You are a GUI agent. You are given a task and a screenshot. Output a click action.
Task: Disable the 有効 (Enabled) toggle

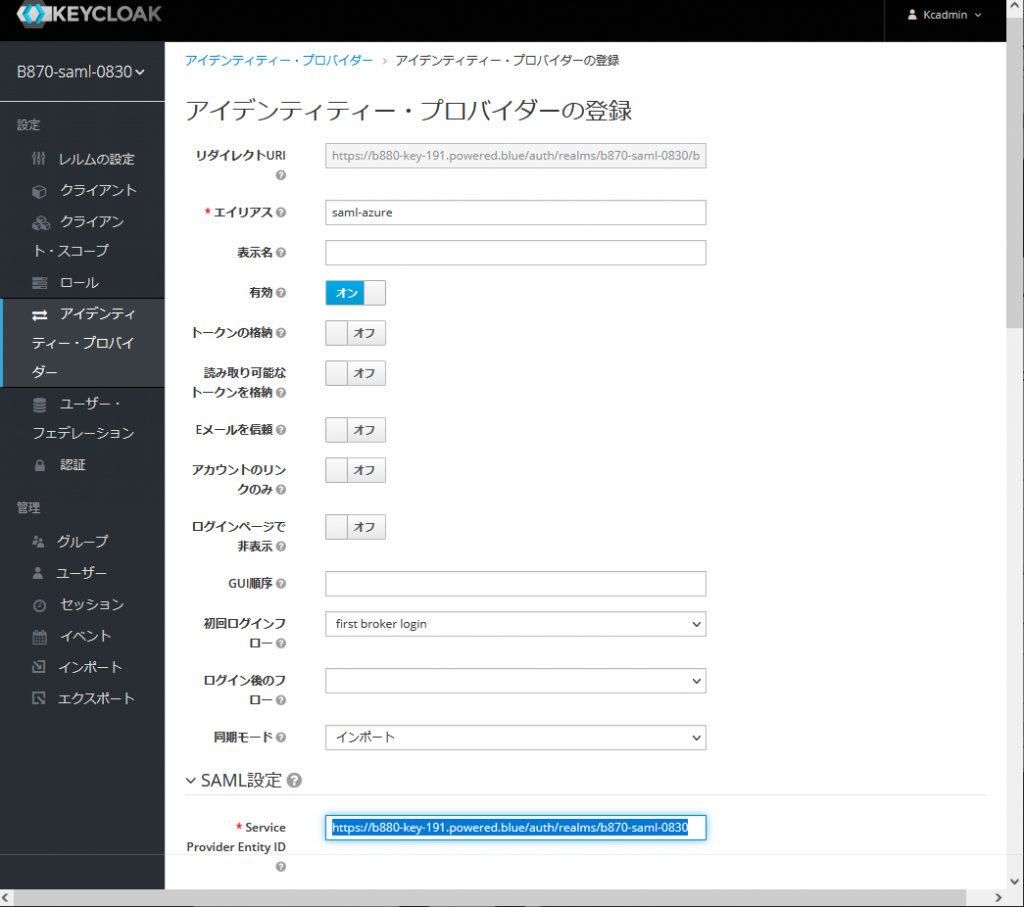(x=355, y=292)
